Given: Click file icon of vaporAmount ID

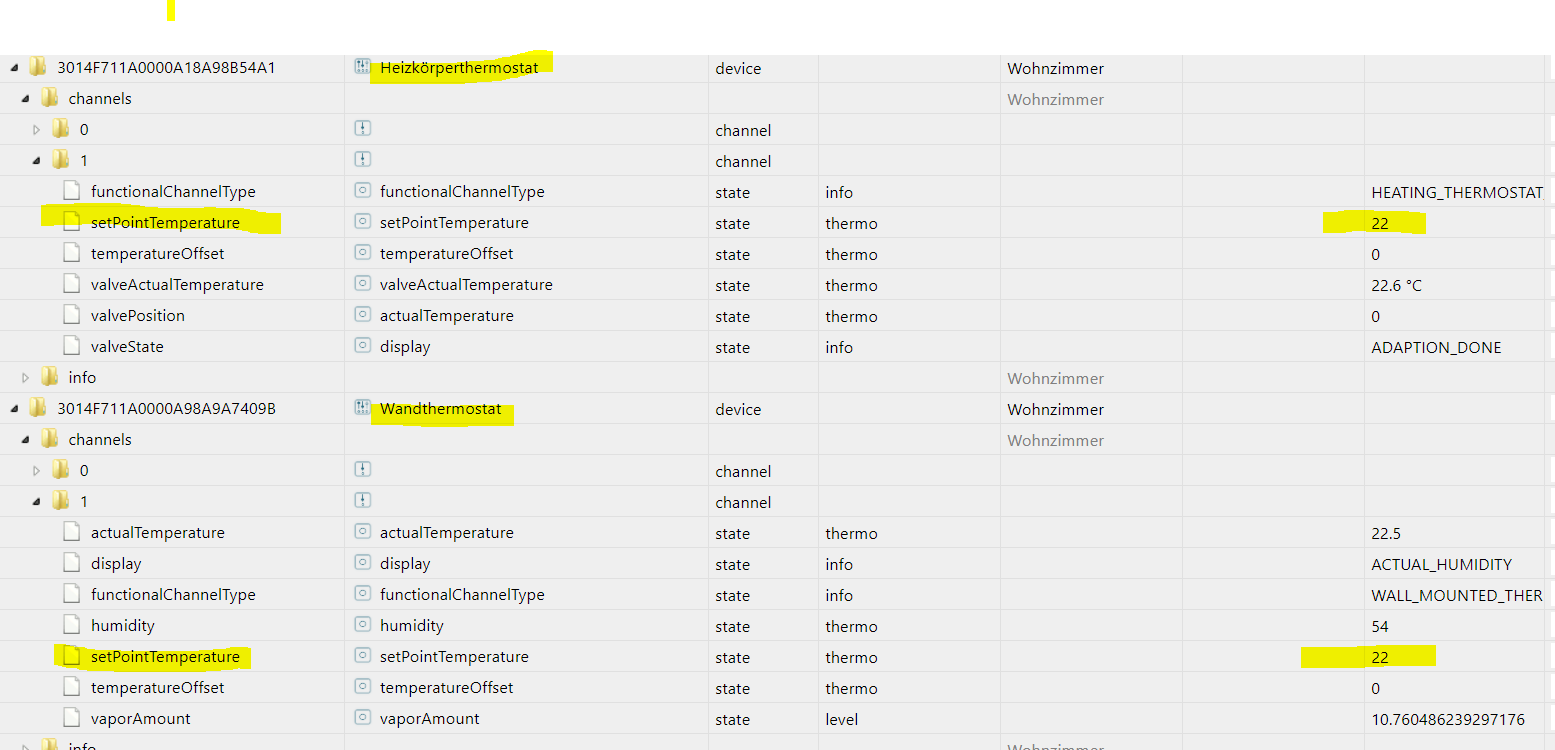Looking at the screenshot, I should tap(71, 718).
